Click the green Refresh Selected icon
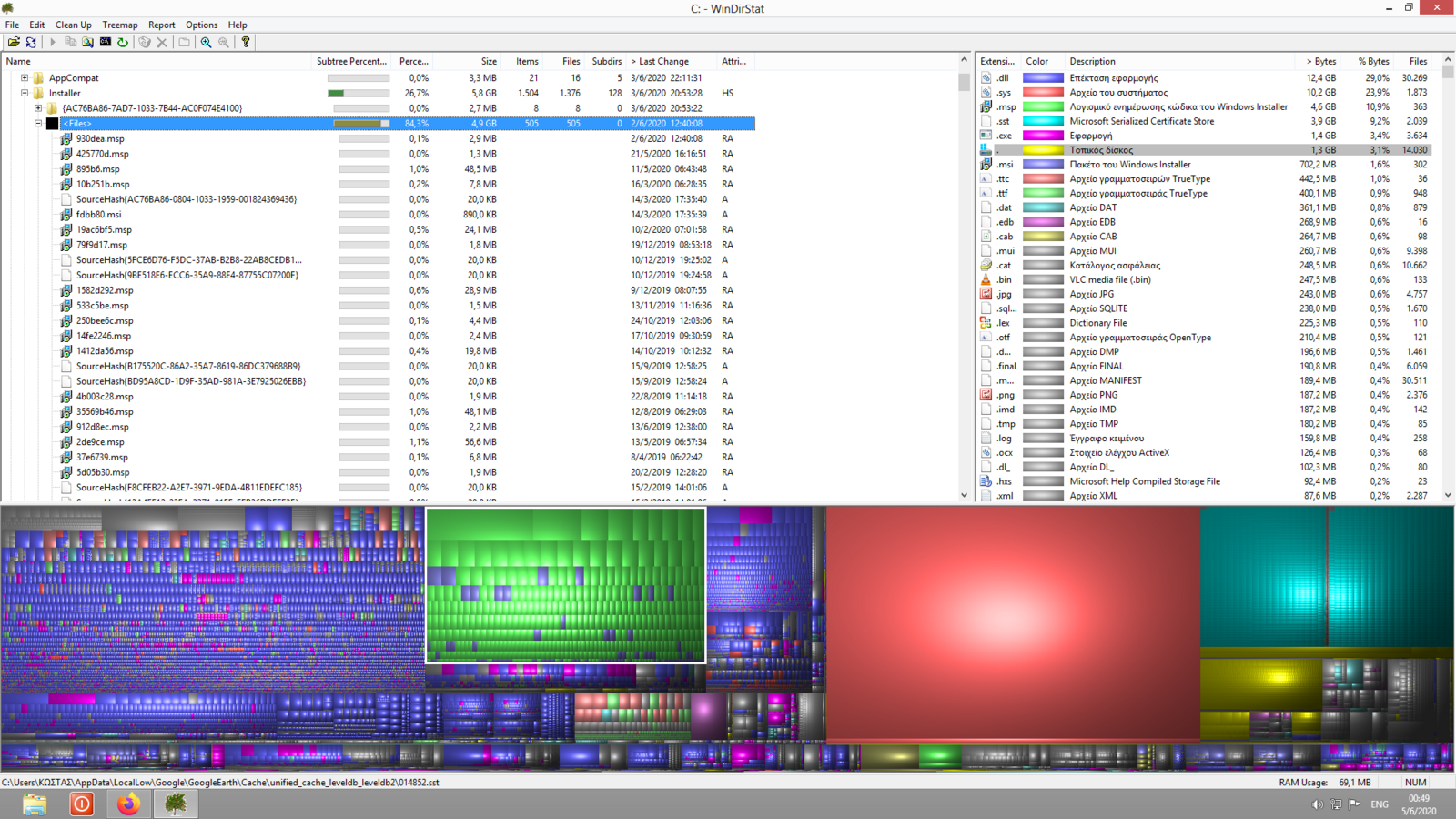Viewport: 1456px width, 819px height. 123,42
